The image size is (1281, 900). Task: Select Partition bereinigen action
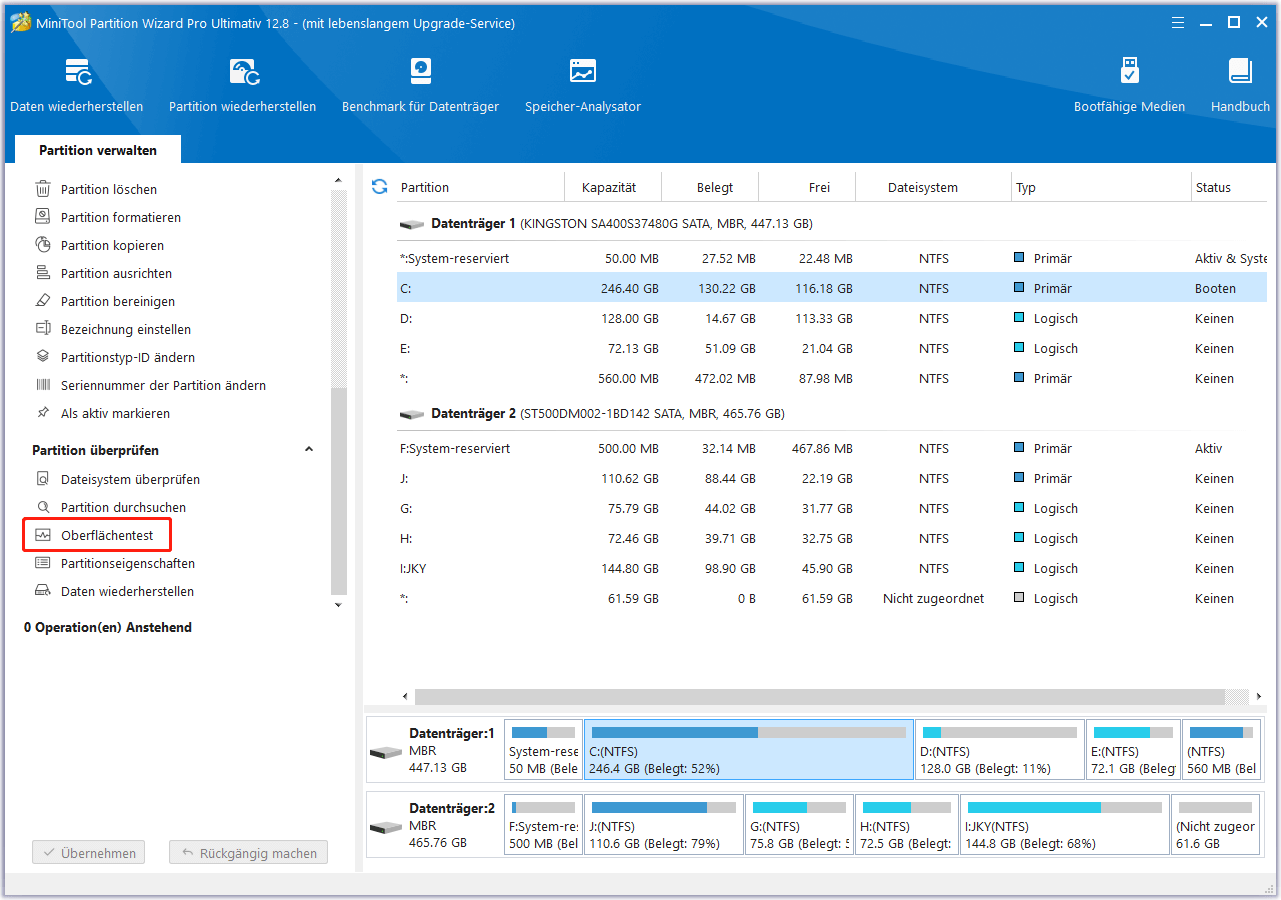[117, 301]
